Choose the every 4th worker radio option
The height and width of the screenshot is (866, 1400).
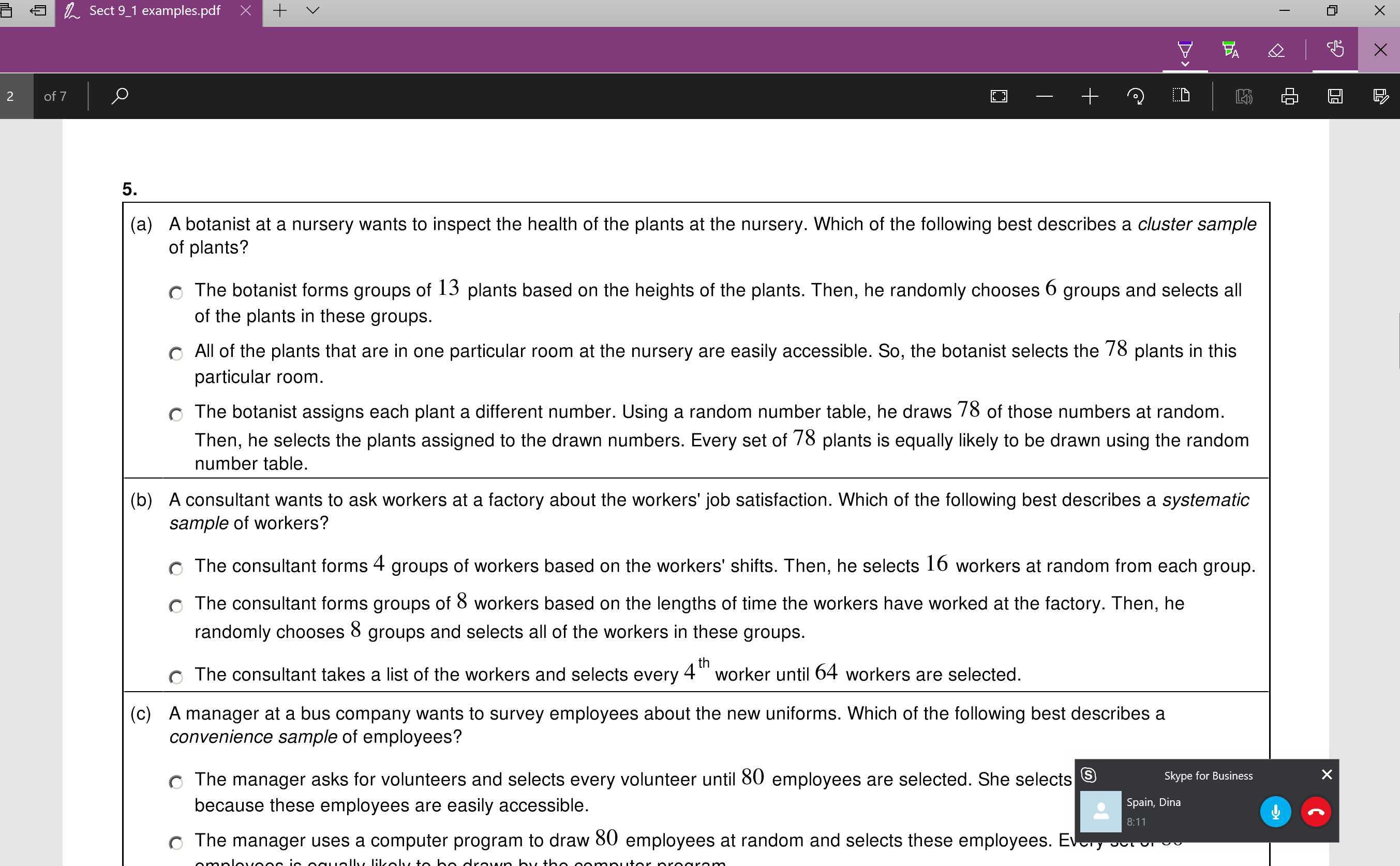(x=176, y=678)
